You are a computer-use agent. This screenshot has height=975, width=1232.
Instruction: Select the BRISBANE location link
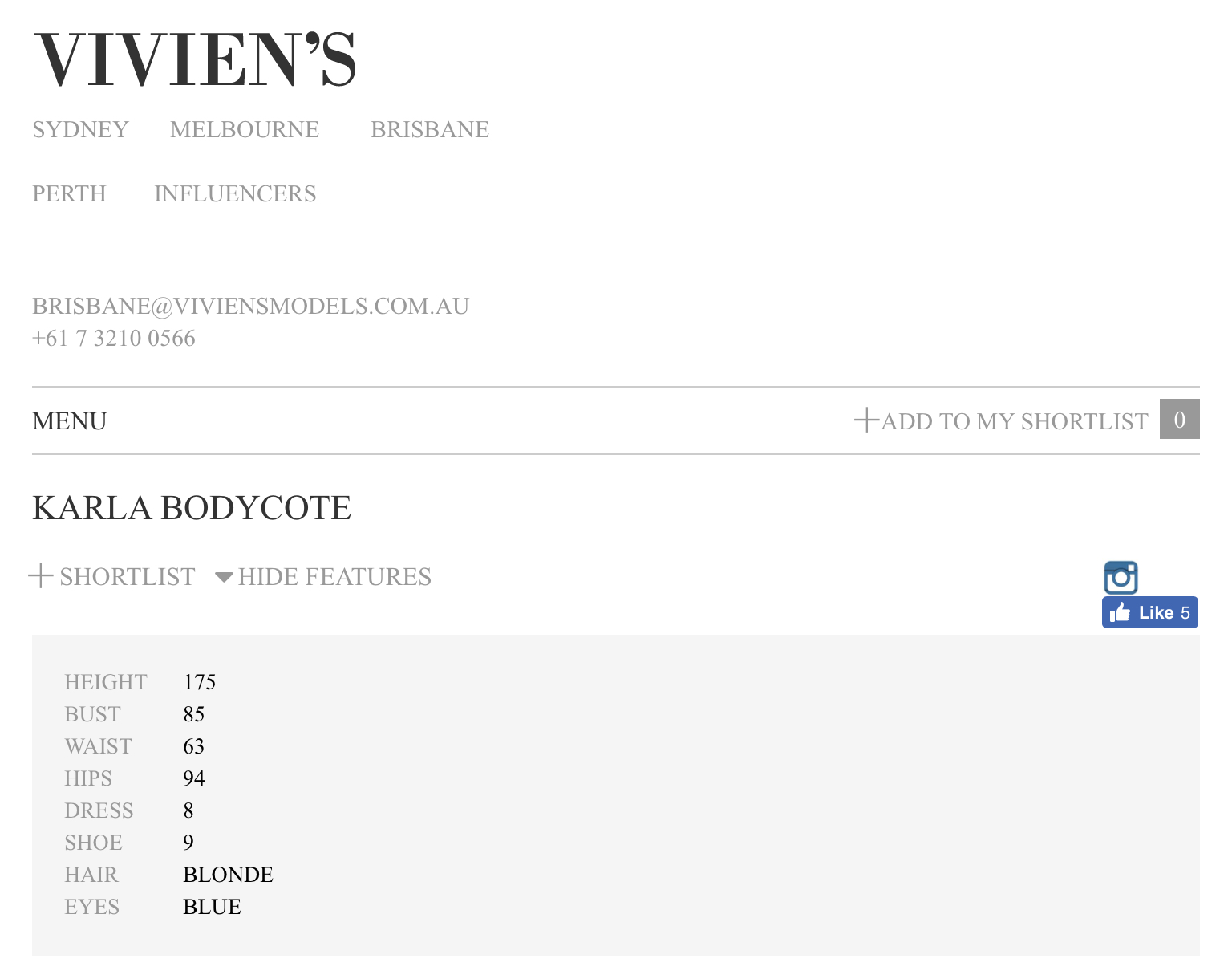430,129
